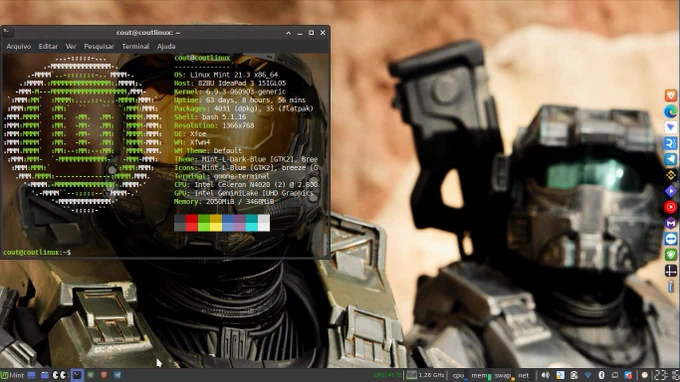Click the 'Memory: 2050MiB / 3468MiB' line

[224, 202]
